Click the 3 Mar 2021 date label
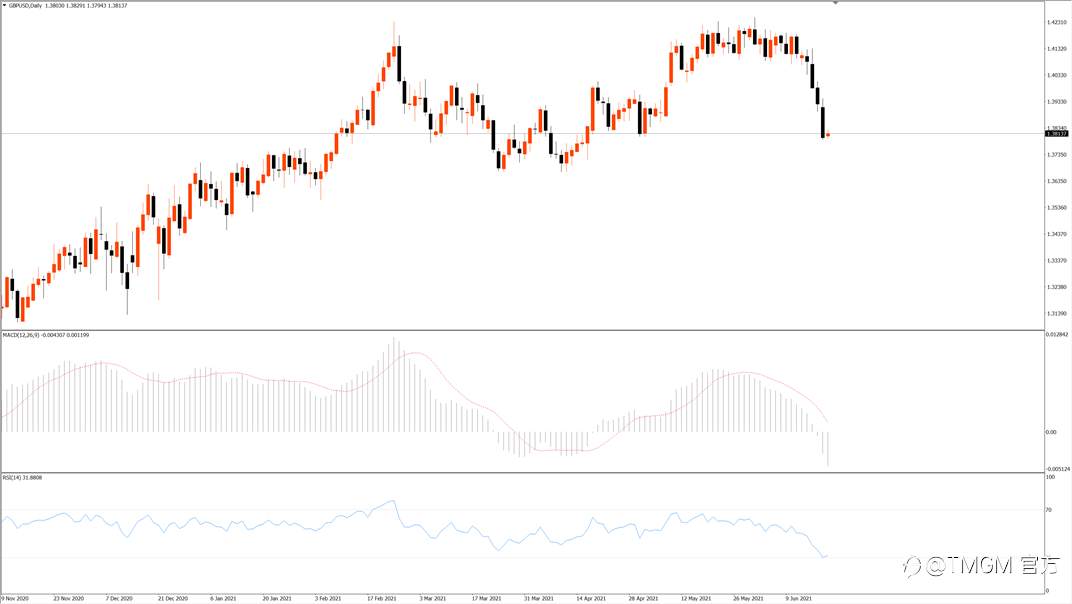The width and height of the screenshot is (1072, 604). 432,599
